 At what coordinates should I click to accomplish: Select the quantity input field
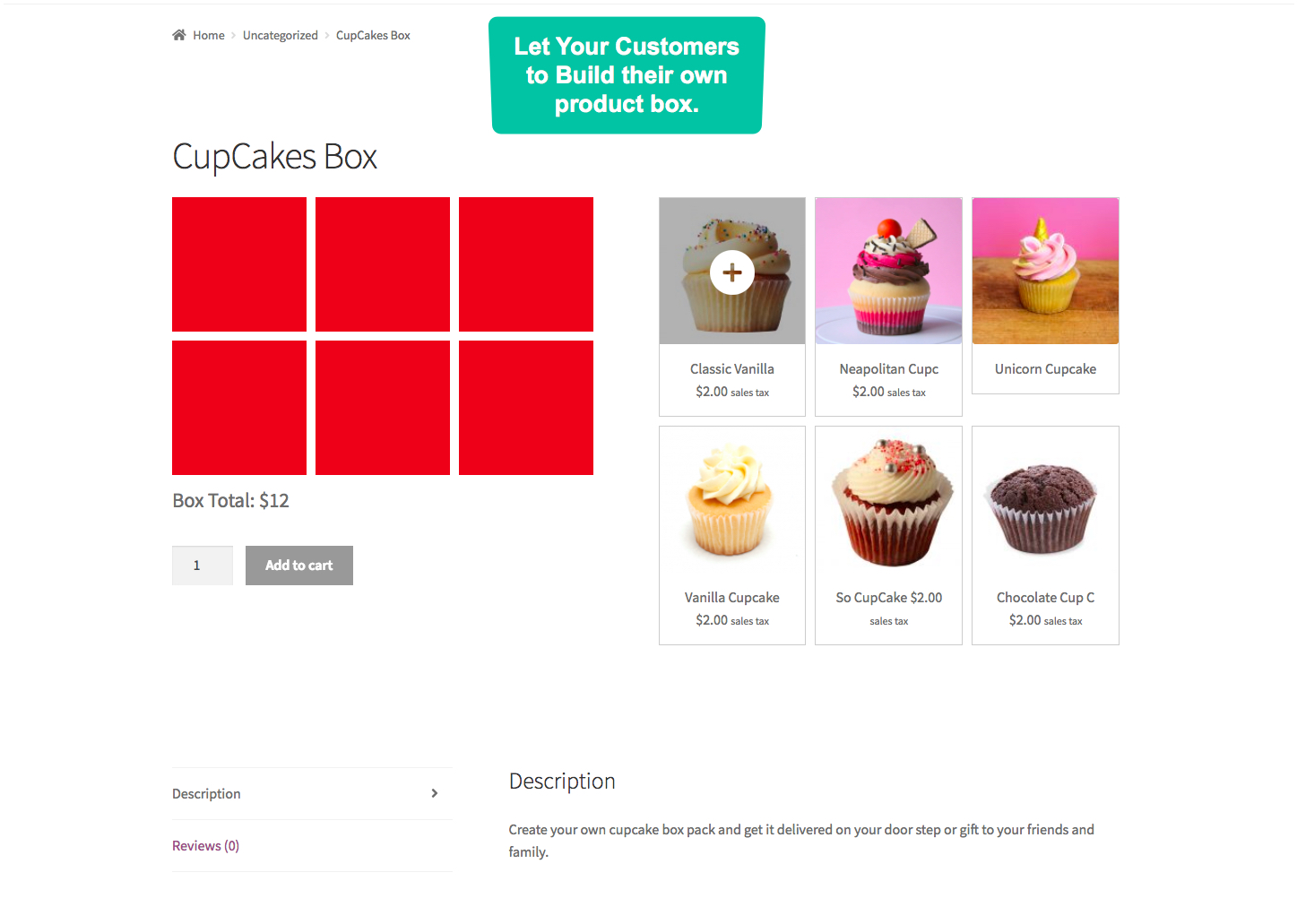tap(202, 565)
